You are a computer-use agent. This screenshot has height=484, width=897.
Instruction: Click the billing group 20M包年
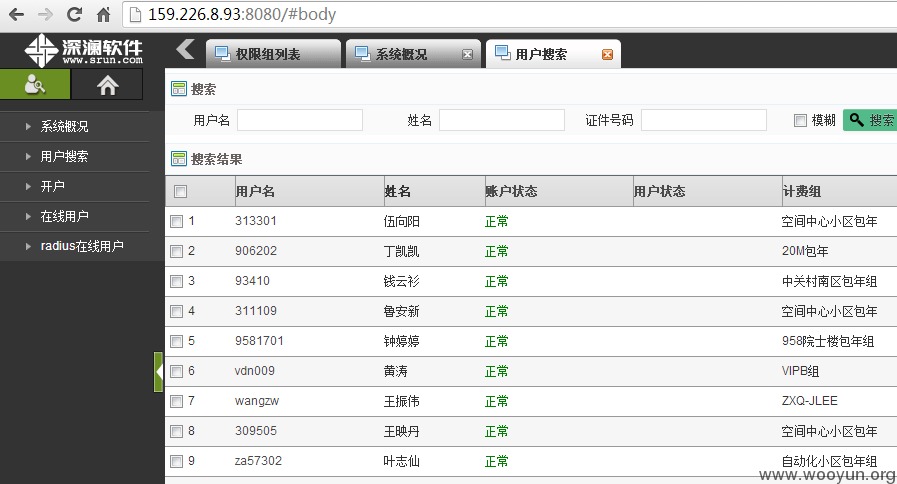805,251
